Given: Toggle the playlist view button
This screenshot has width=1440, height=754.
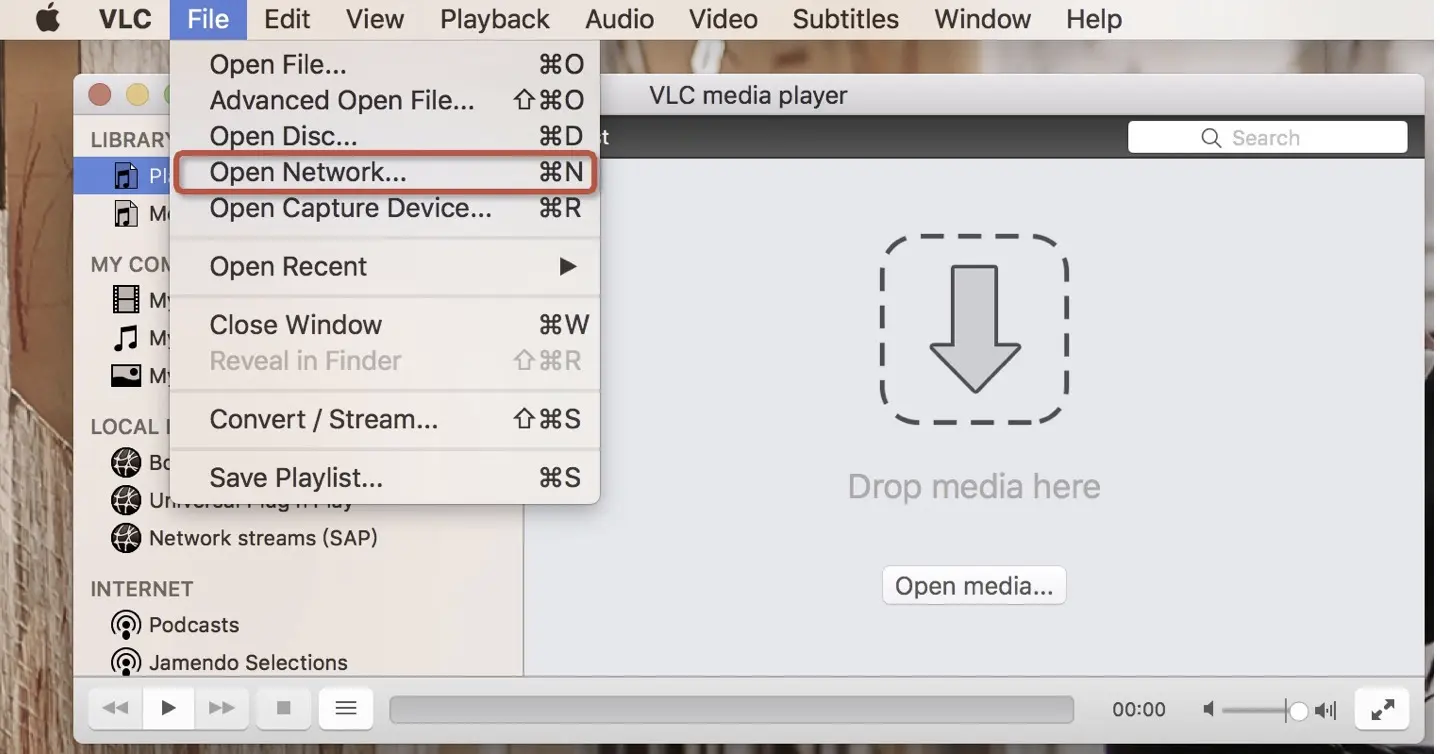Looking at the screenshot, I should click(x=346, y=708).
